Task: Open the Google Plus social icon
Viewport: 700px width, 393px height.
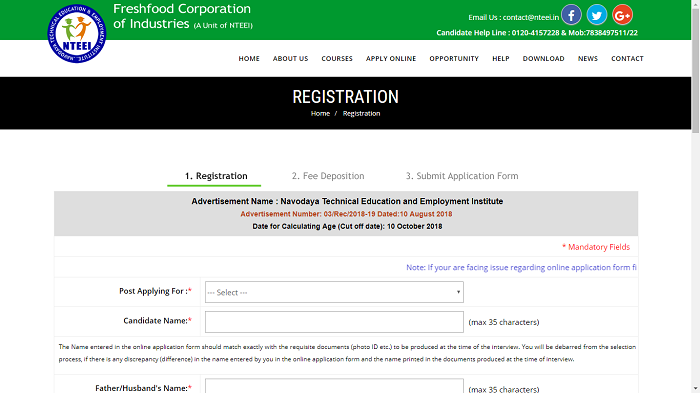Action: tap(622, 15)
